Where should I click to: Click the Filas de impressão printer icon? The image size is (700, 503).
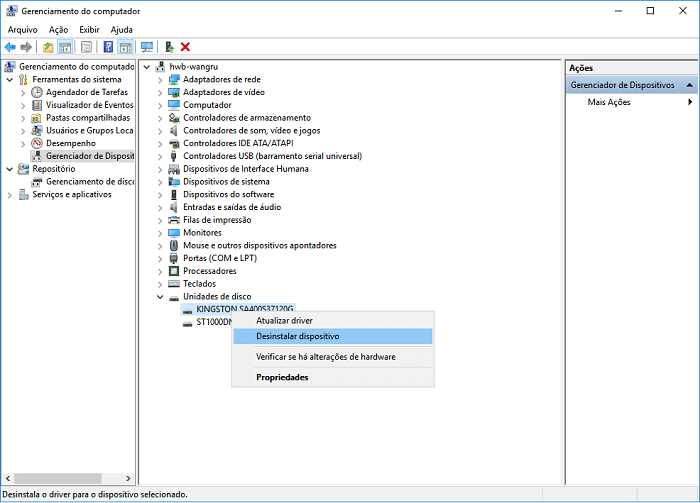pyautogui.click(x=174, y=220)
